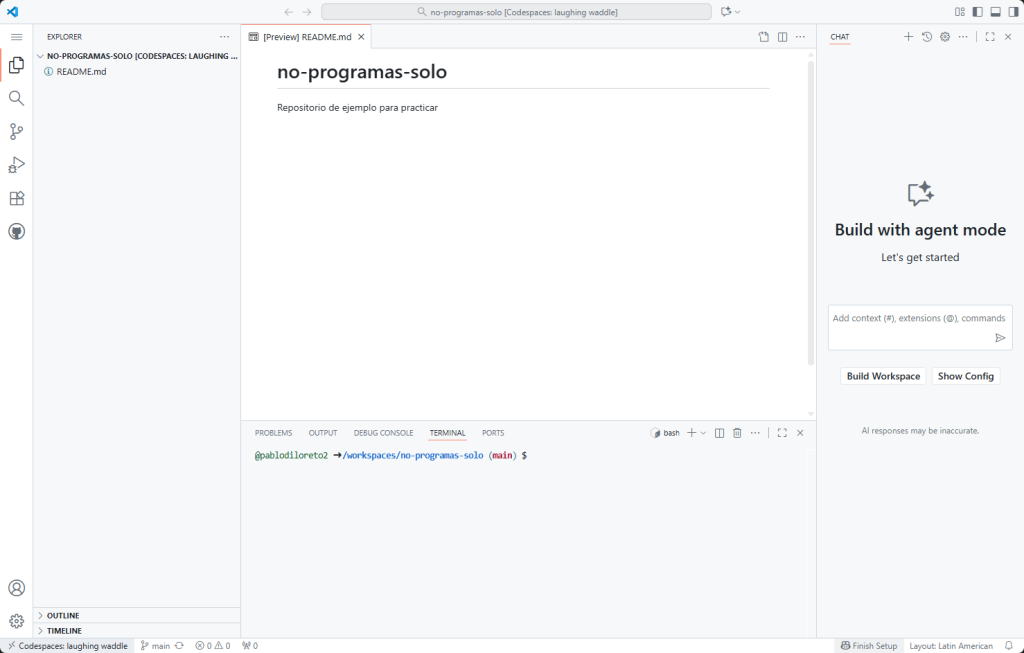1024x653 pixels.
Task: Toggle the bottom Panel layout button
Action: 994,12
